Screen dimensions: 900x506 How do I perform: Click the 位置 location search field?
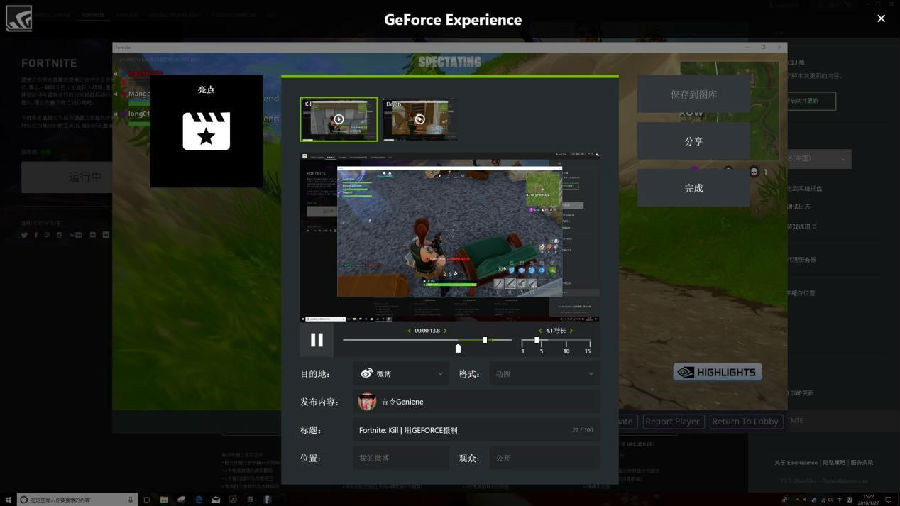pyautogui.click(x=401, y=458)
